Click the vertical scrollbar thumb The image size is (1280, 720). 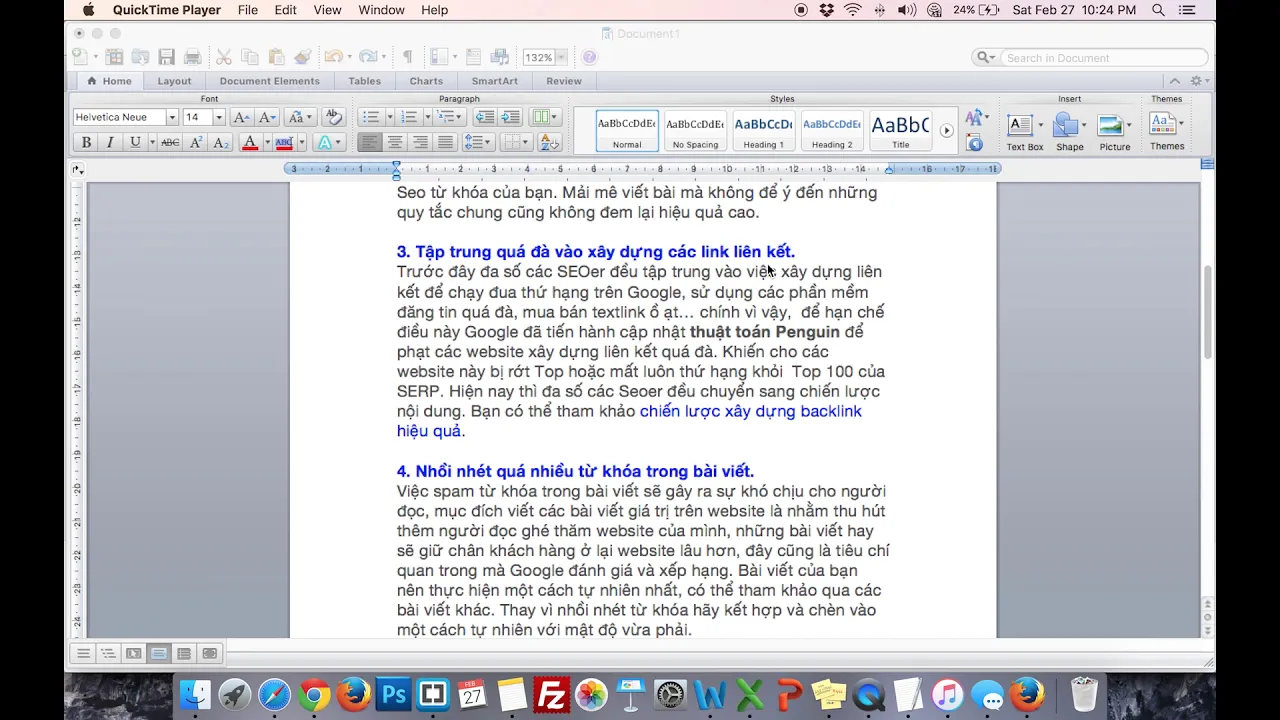(1208, 312)
